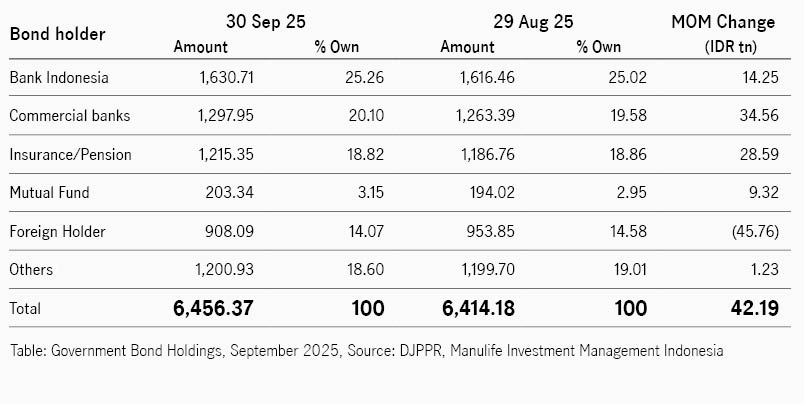Click the 6,414.18 total amount cell
804x404 pixels.
pyautogui.click(x=469, y=309)
